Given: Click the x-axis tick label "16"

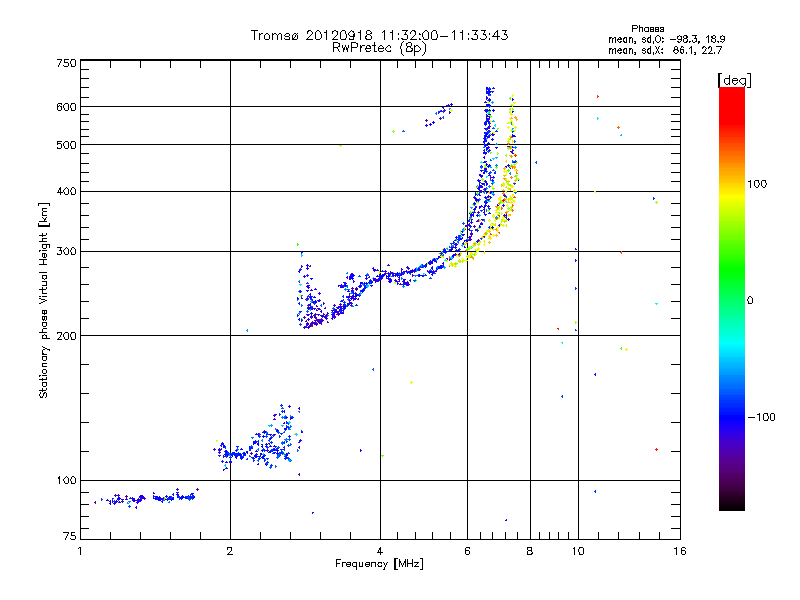Looking at the screenshot, I should (680, 551).
